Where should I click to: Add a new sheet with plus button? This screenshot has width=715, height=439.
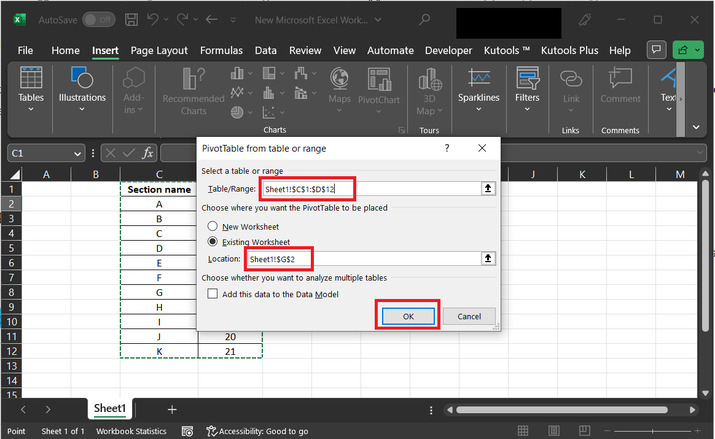point(172,409)
